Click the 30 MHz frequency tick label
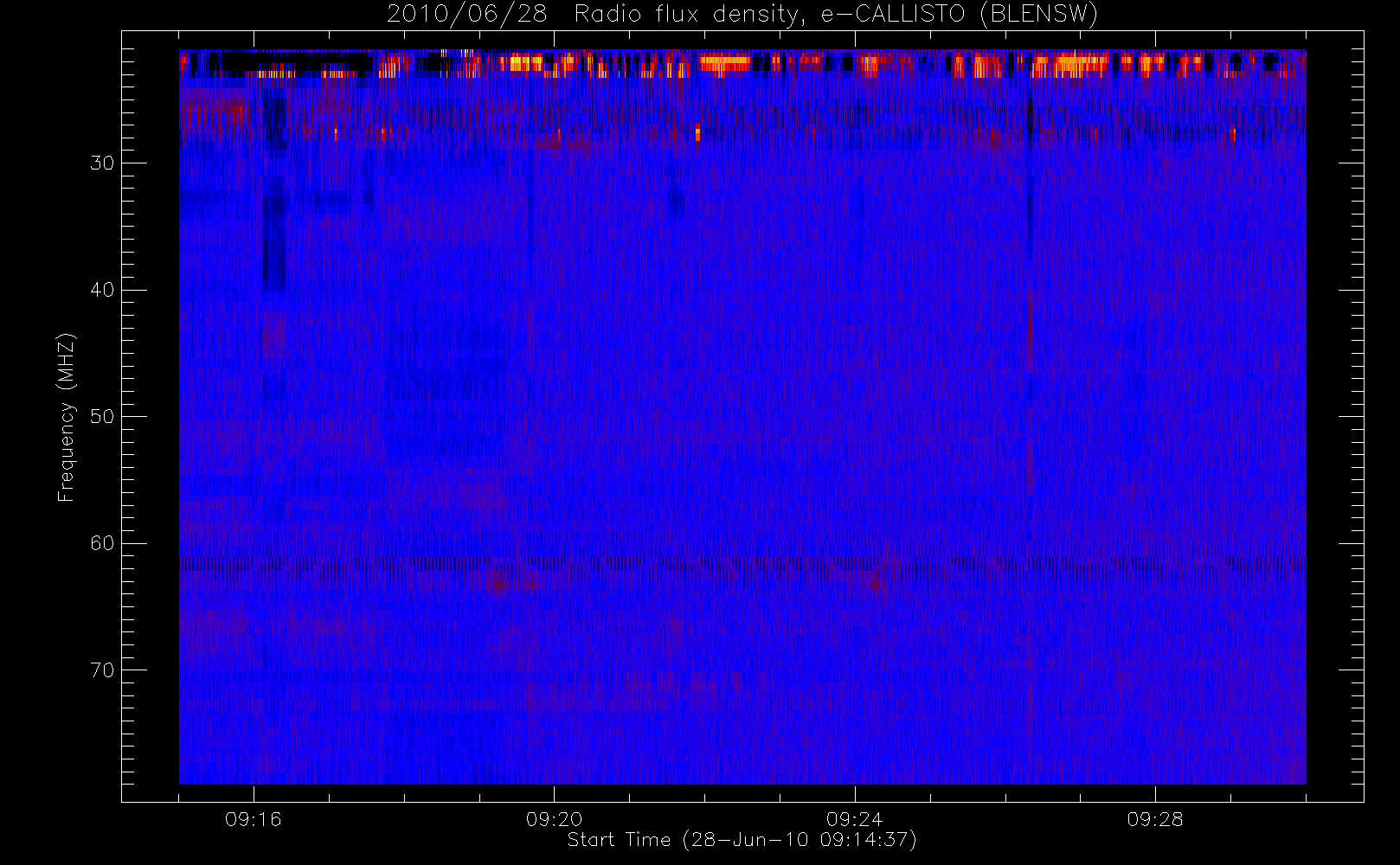Image resolution: width=1400 pixels, height=865 pixels. [x=102, y=163]
